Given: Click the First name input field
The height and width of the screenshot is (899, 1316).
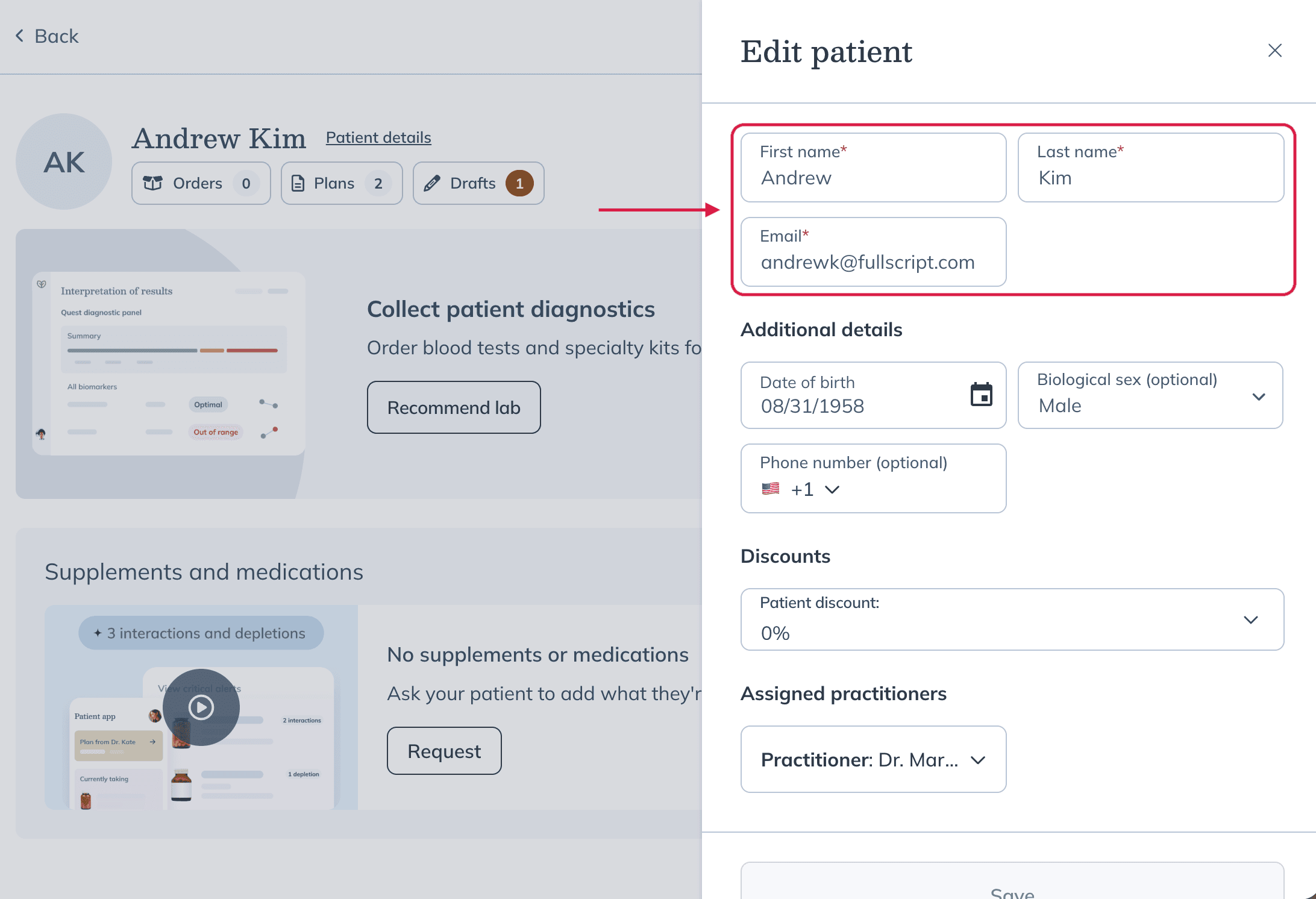Looking at the screenshot, I should (873, 168).
